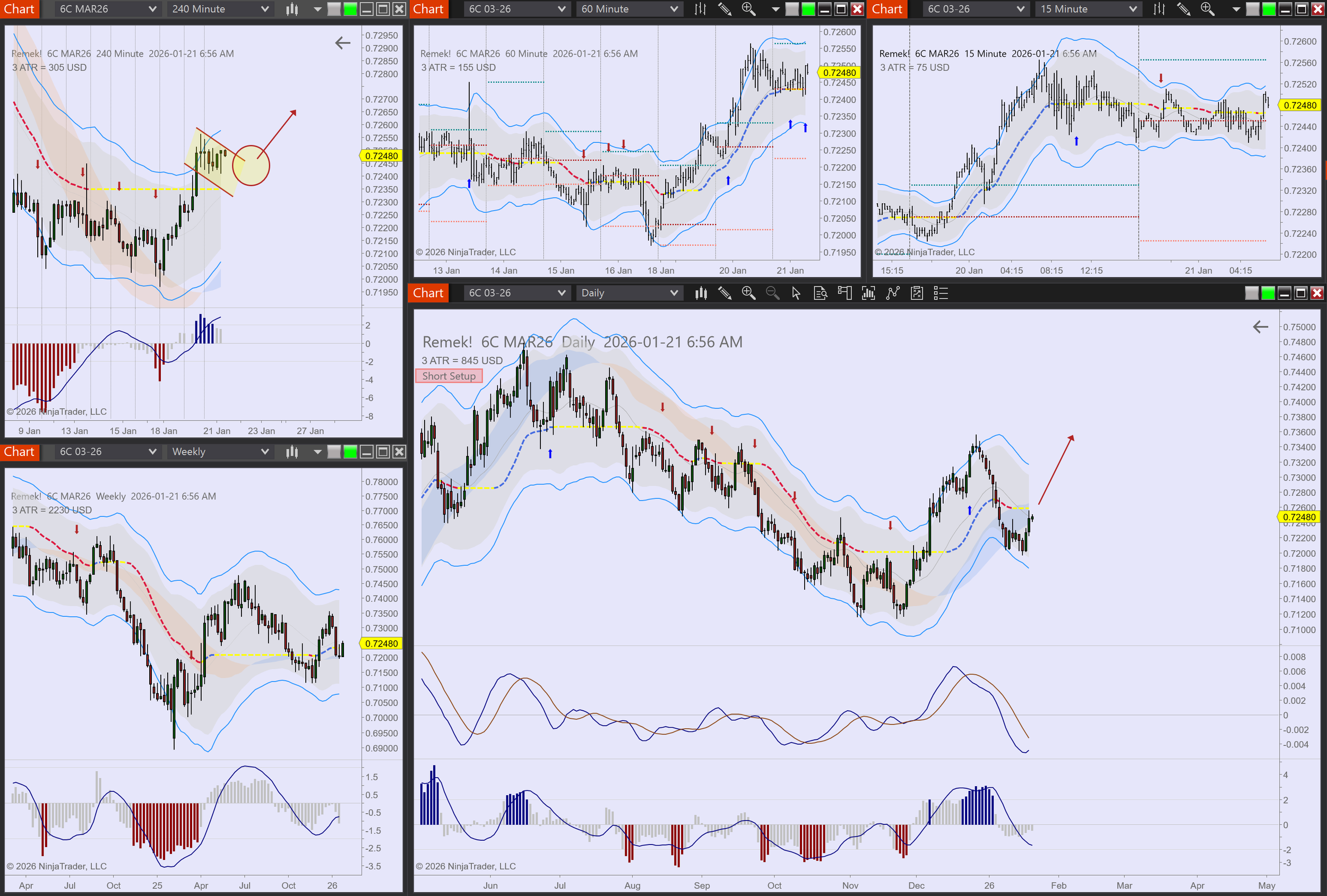The height and width of the screenshot is (896, 1327).
Task: Click Short Setup label on Daily chart
Action: [449, 376]
